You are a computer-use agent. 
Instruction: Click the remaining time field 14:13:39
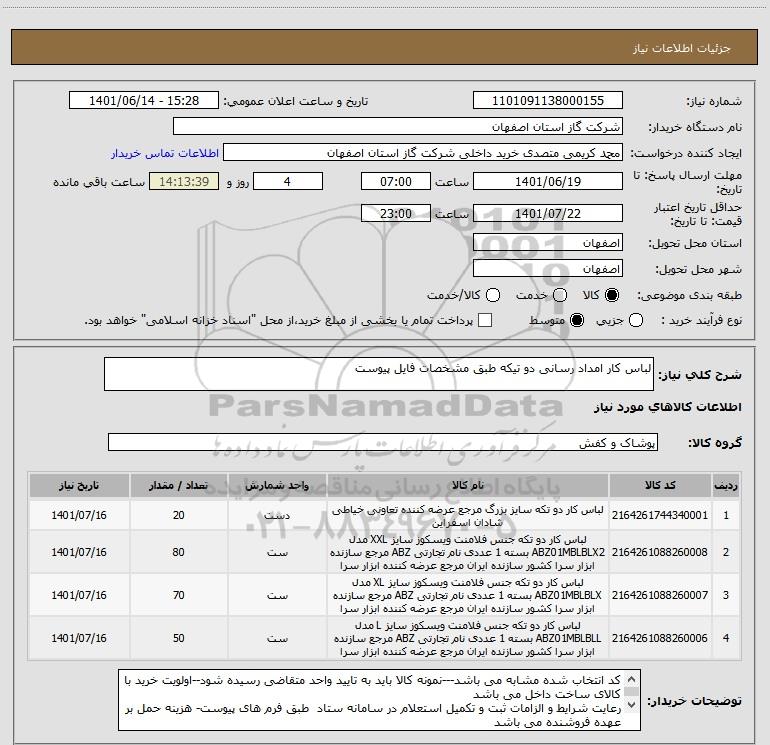click(x=184, y=181)
